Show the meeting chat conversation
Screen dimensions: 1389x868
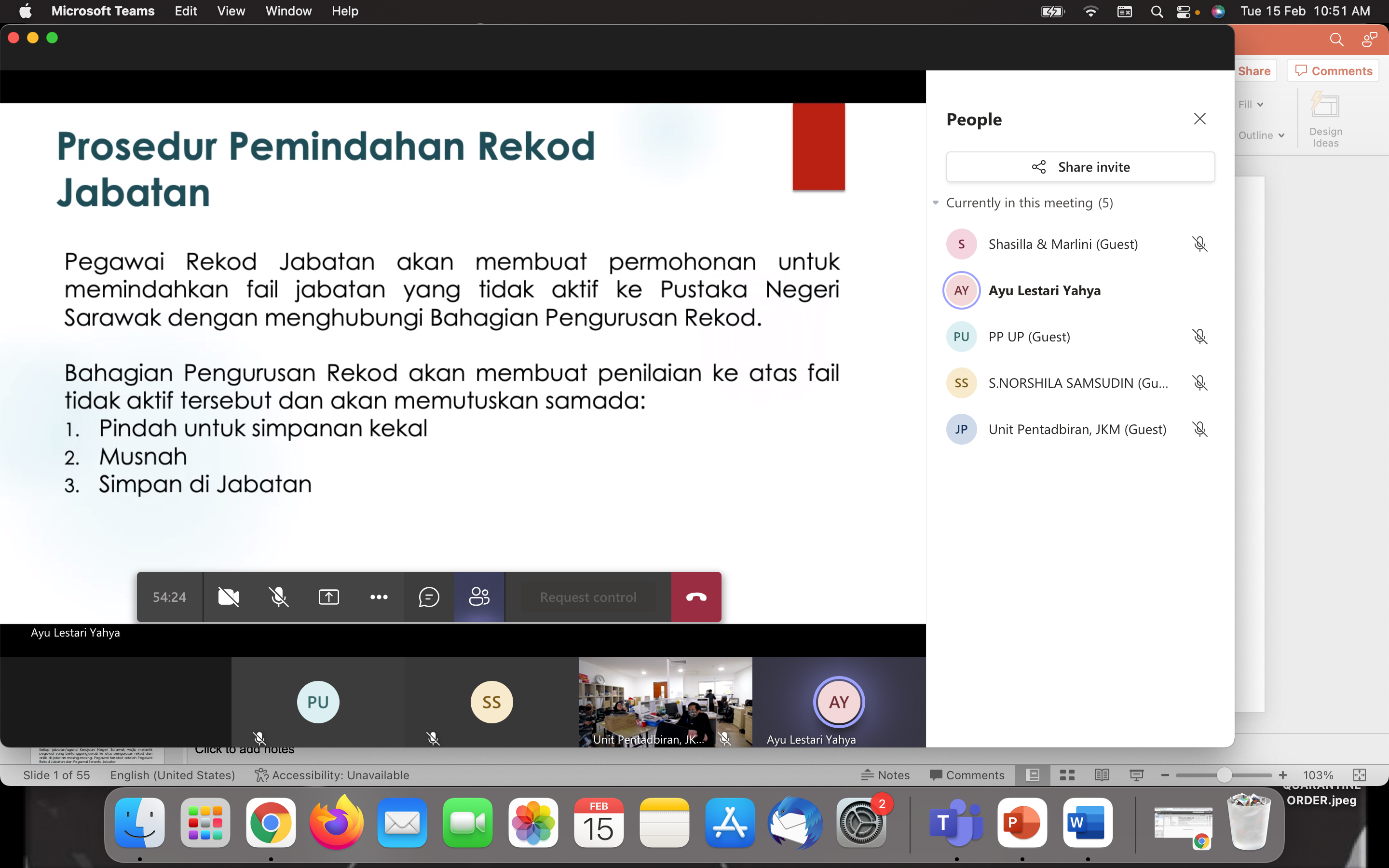429,597
